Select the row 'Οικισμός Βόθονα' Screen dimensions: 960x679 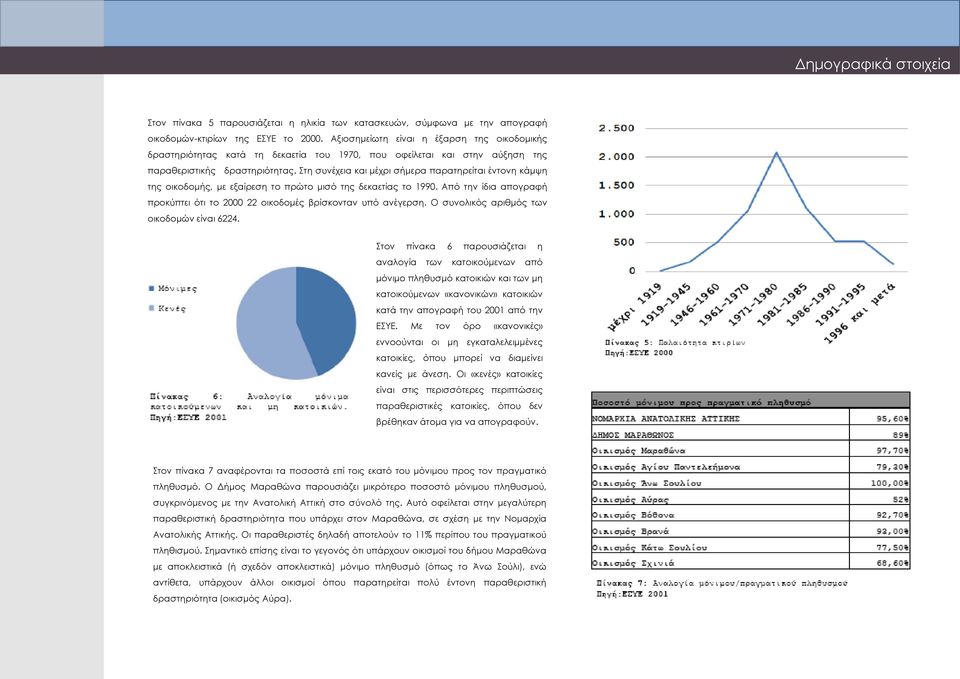pos(751,514)
